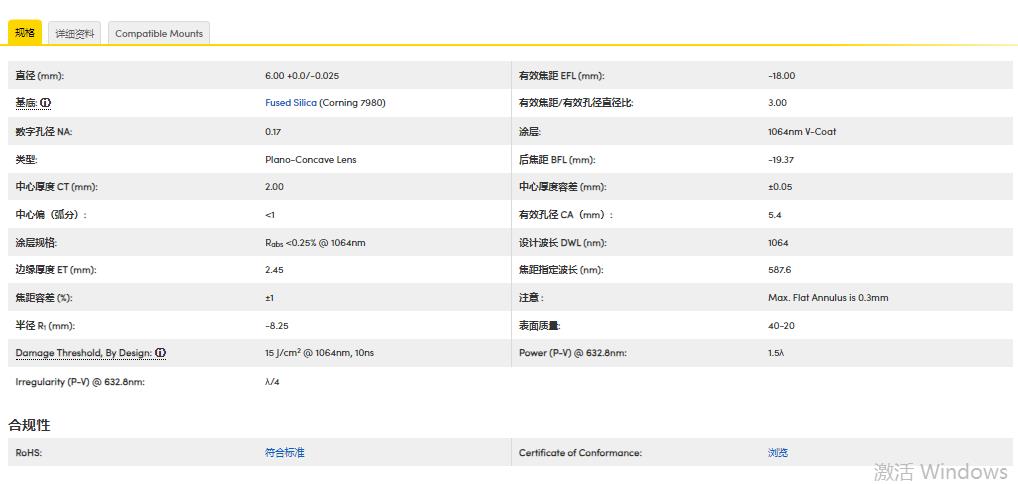Click the 中心厚度 CT (mm) label
This screenshot has width=1018, height=484.
pos(56,186)
